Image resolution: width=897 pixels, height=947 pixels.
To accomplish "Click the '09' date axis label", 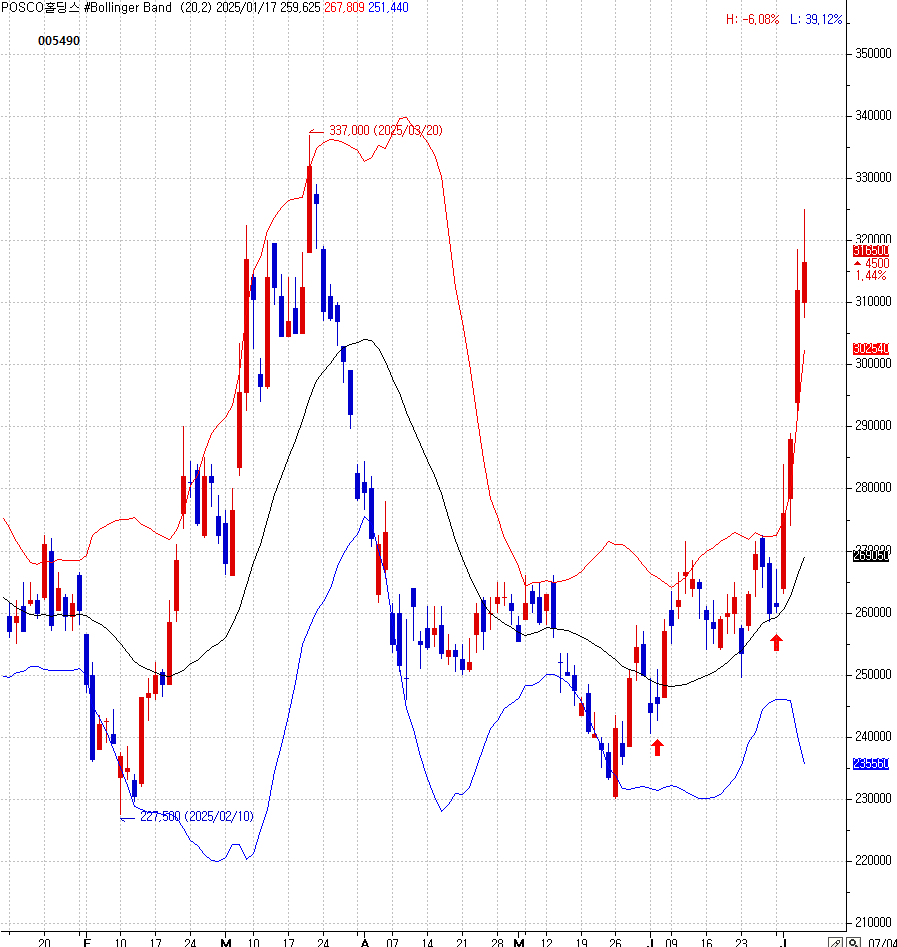I will tap(671, 942).
